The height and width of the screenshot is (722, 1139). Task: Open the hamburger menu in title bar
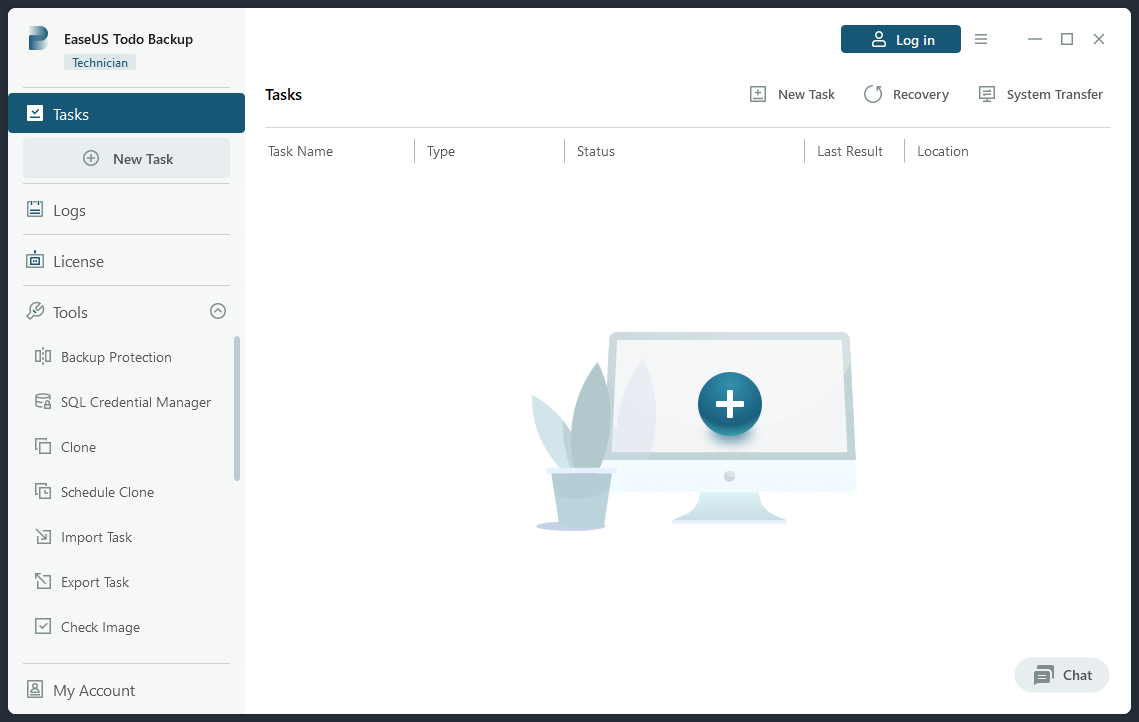pyautogui.click(x=981, y=39)
